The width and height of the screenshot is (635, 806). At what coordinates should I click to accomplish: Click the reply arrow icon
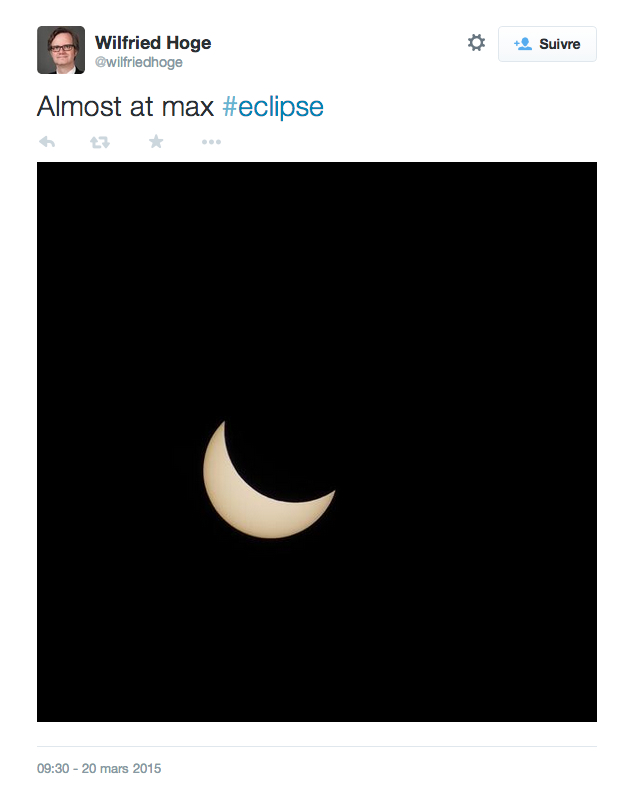pos(47,142)
